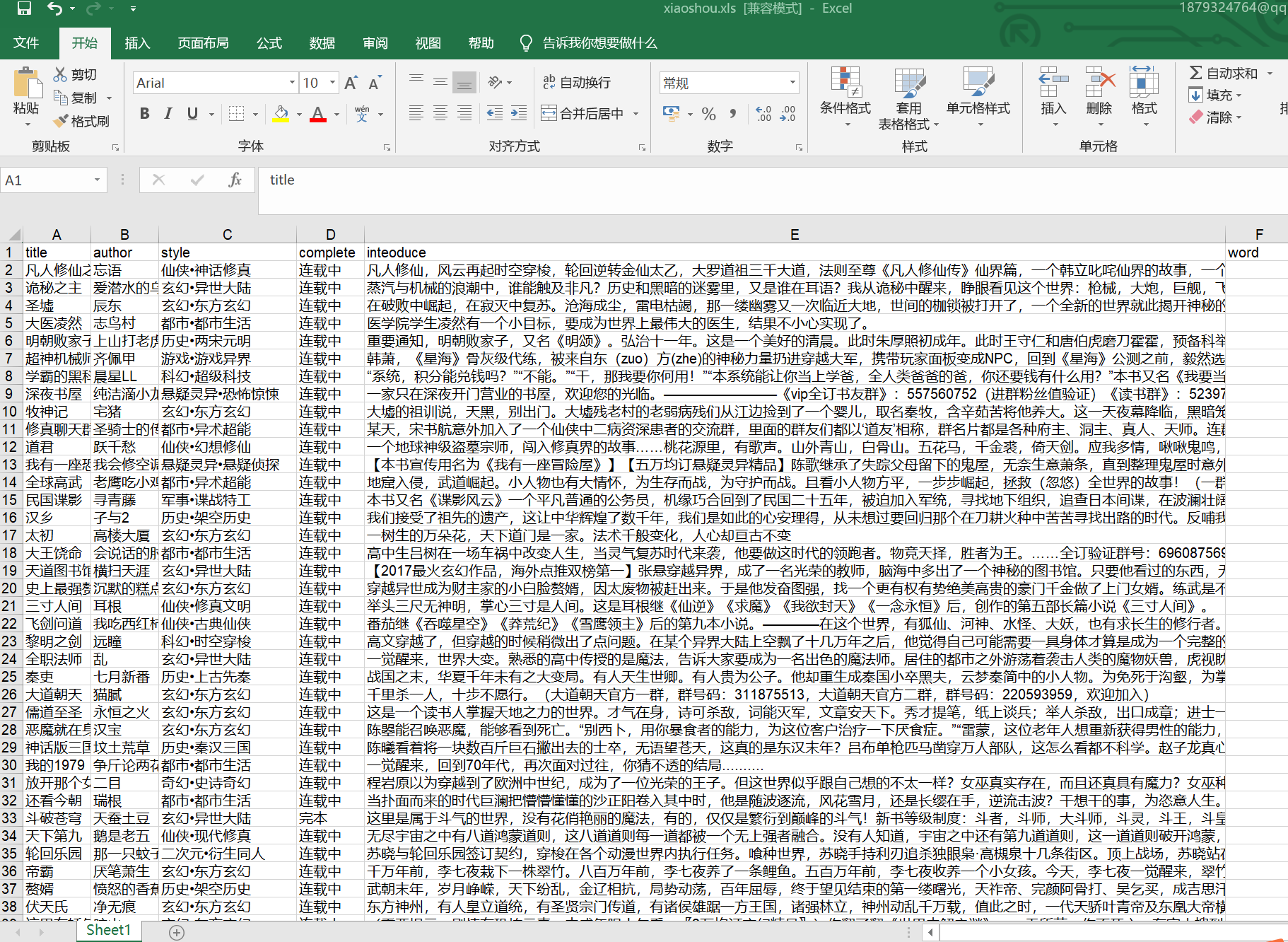Open Conditional Formatting (条件格式)
The width and height of the screenshot is (1288, 942).
click(845, 98)
